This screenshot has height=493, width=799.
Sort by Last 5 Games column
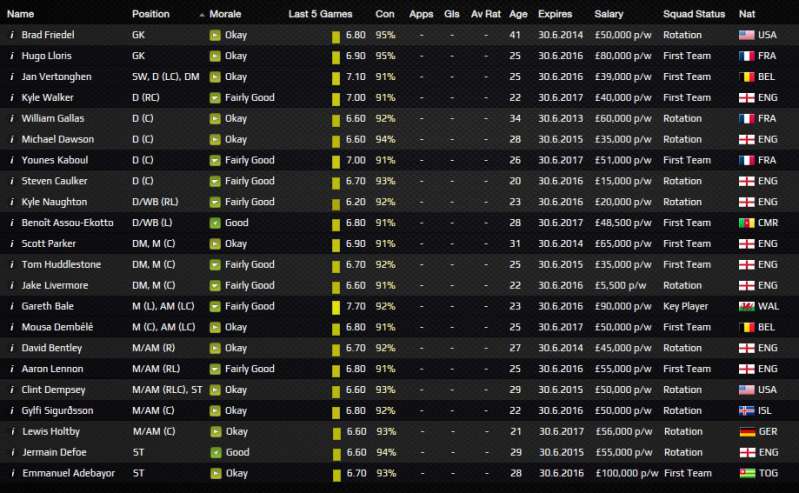coord(320,14)
